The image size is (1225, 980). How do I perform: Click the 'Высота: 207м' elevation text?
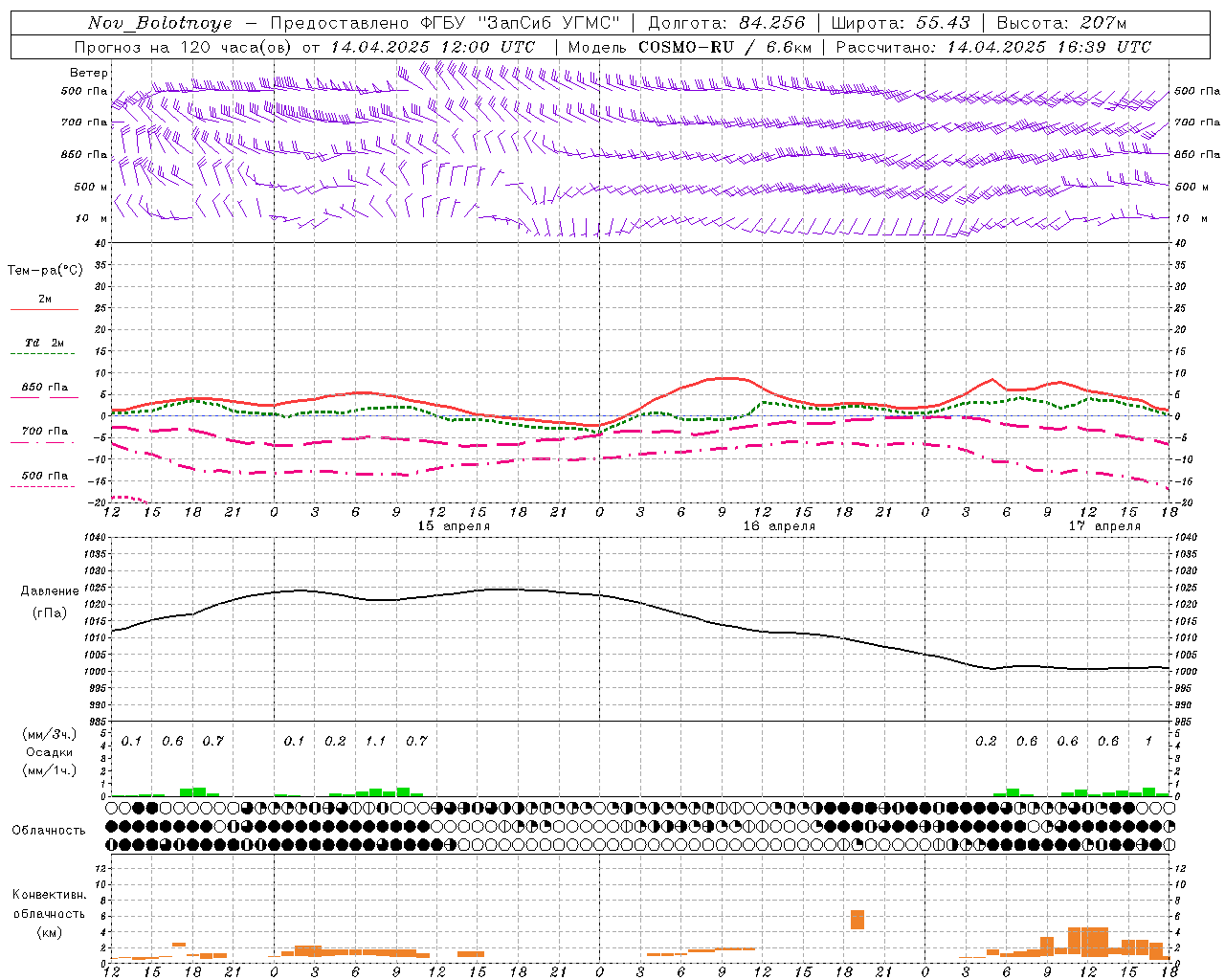[x=1061, y=23]
